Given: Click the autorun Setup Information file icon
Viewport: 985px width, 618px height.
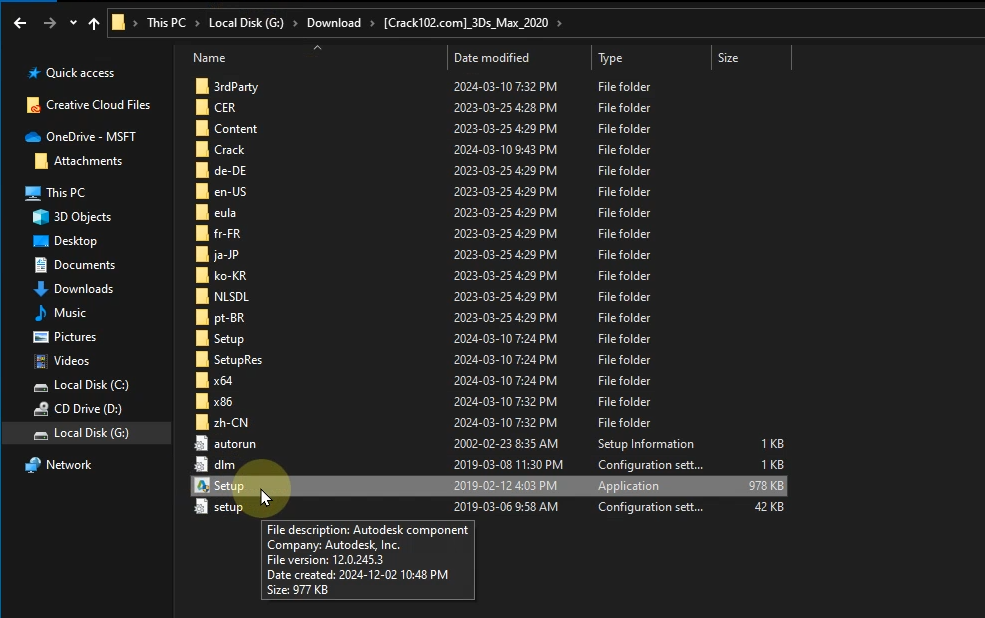Looking at the screenshot, I should (x=202, y=444).
